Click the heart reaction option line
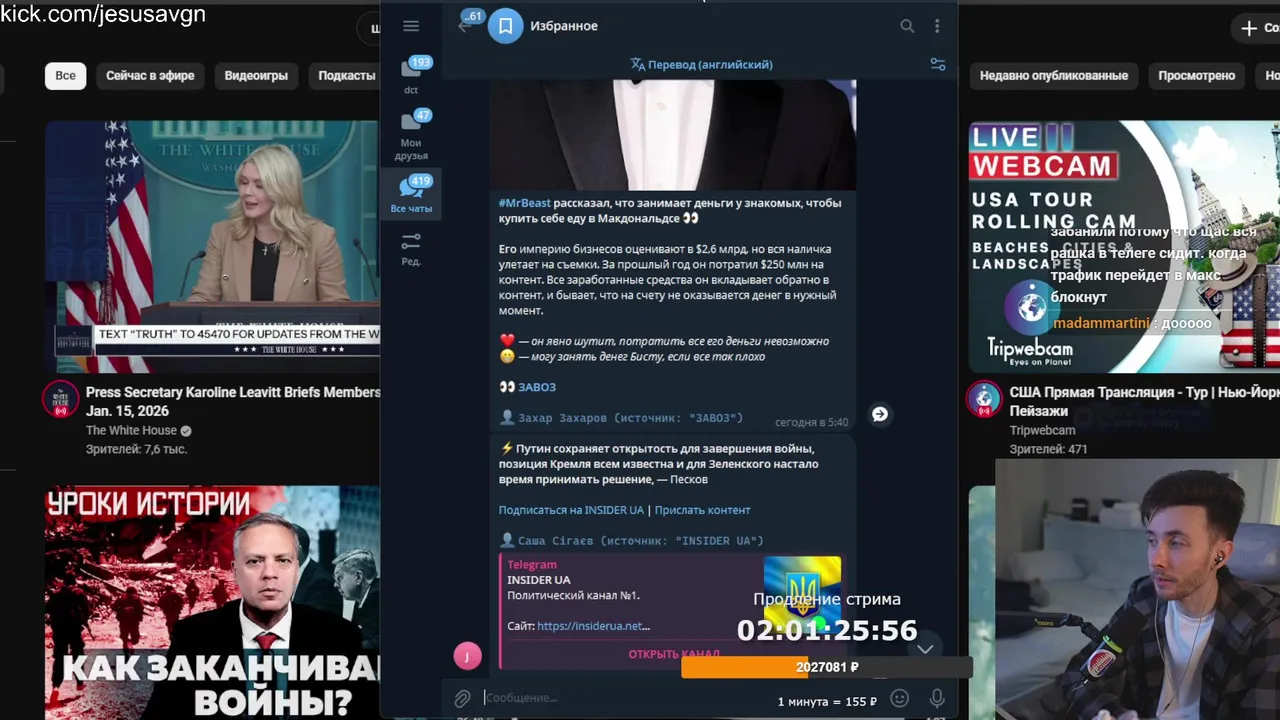 click(x=664, y=341)
